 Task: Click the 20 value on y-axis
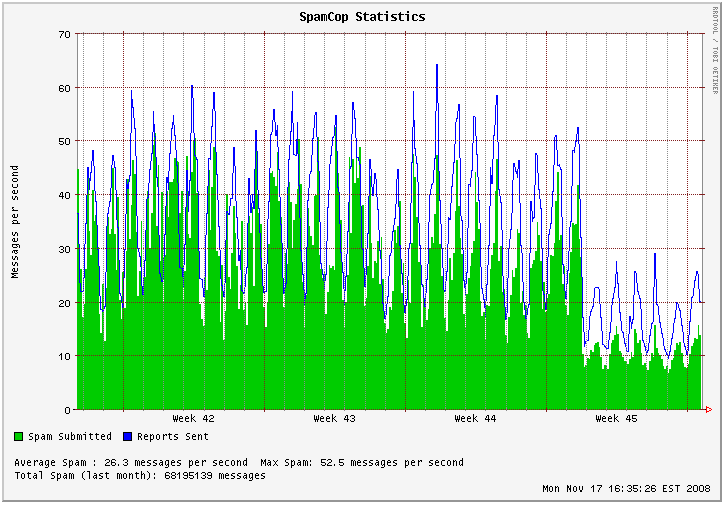coord(64,302)
